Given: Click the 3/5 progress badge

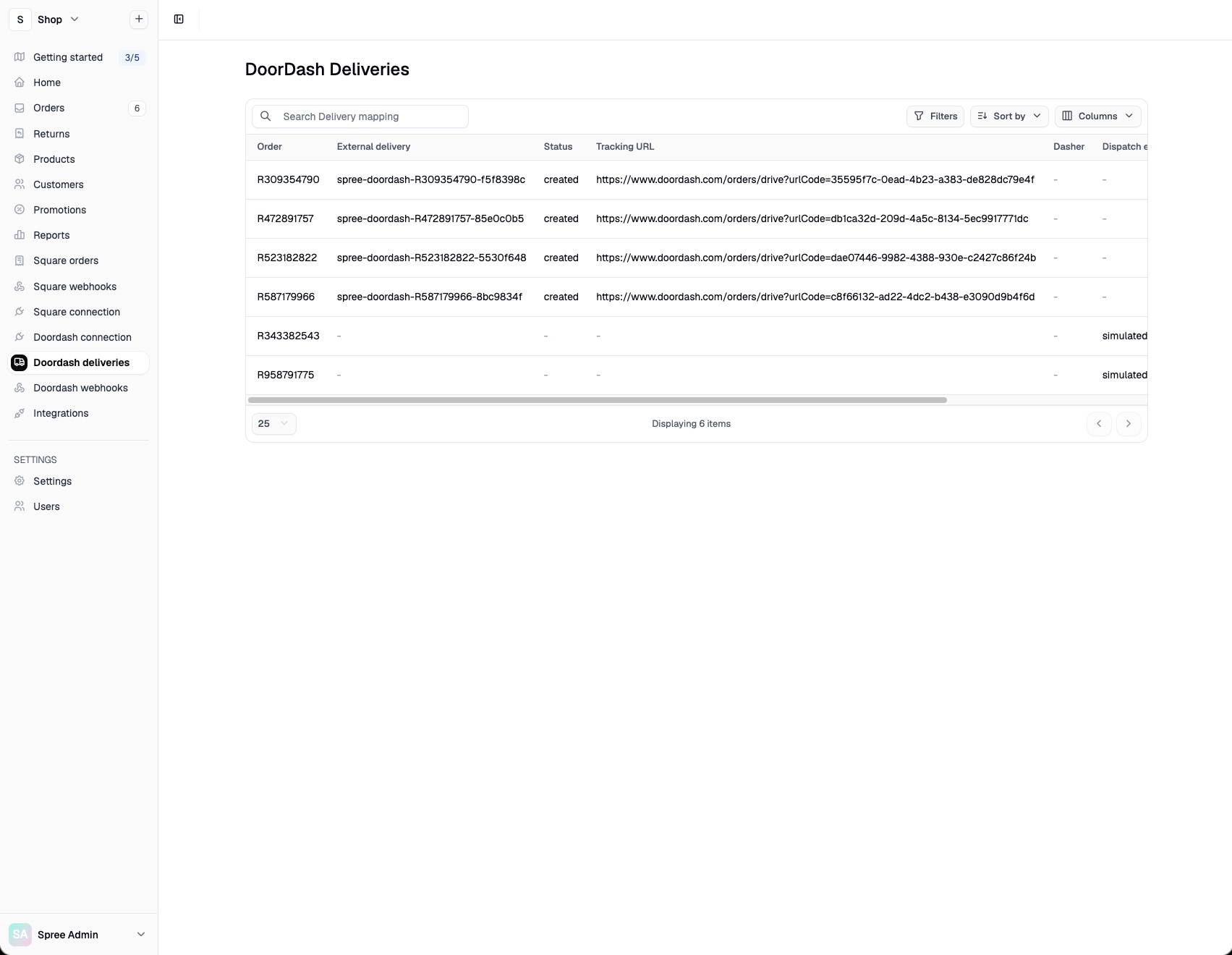Looking at the screenshot, I should (132, 58).
